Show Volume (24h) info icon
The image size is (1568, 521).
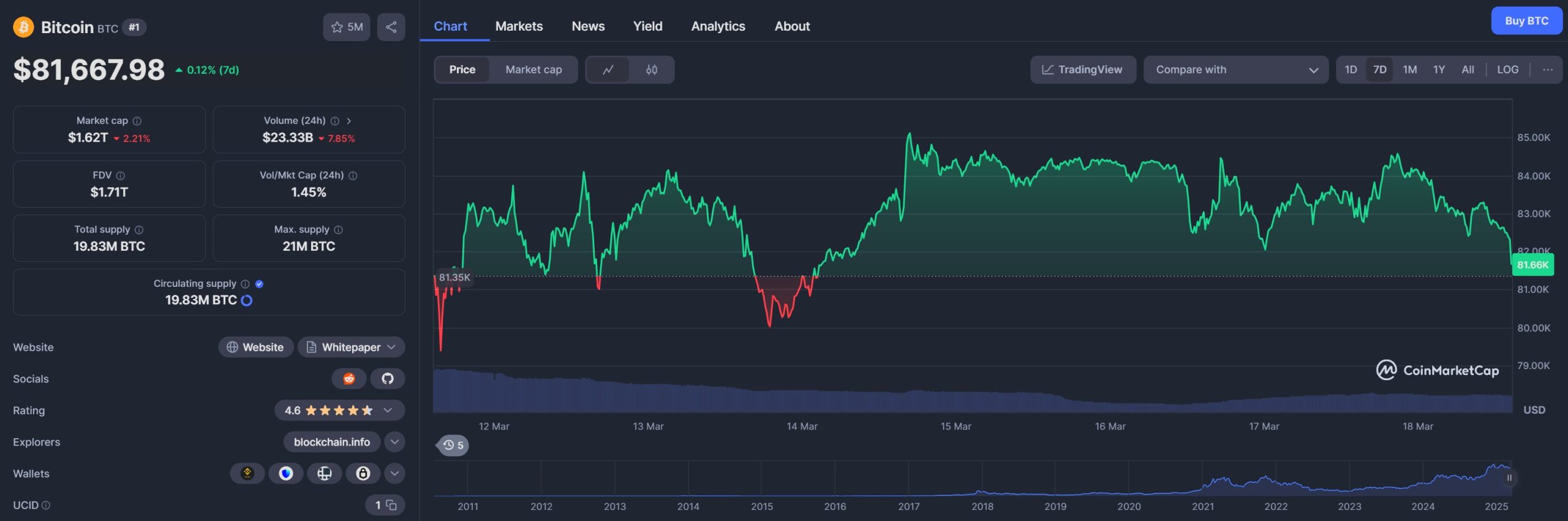pos(335,121)
